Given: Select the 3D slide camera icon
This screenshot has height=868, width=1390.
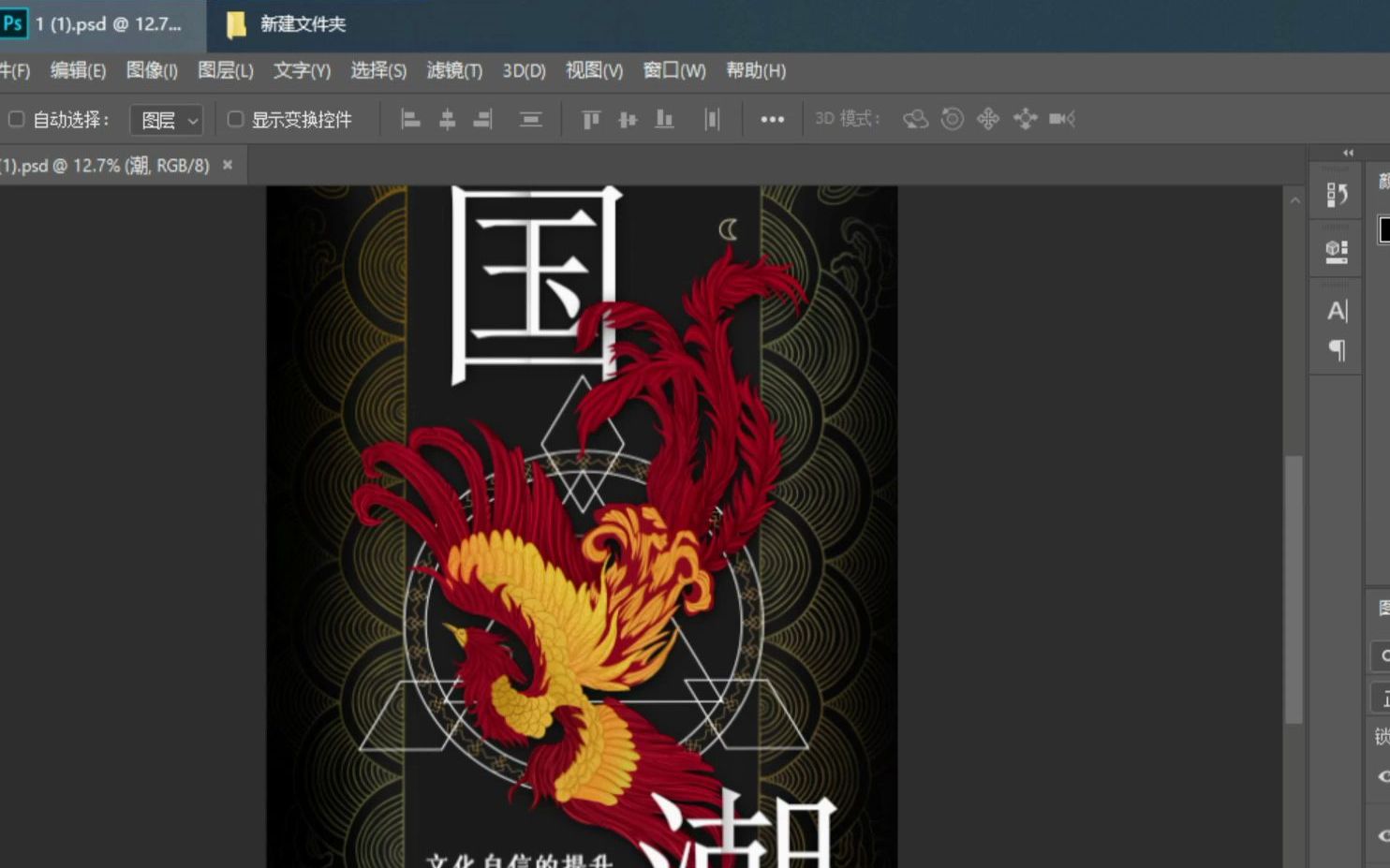Looking at the screenshot, I should point(1026,119).
